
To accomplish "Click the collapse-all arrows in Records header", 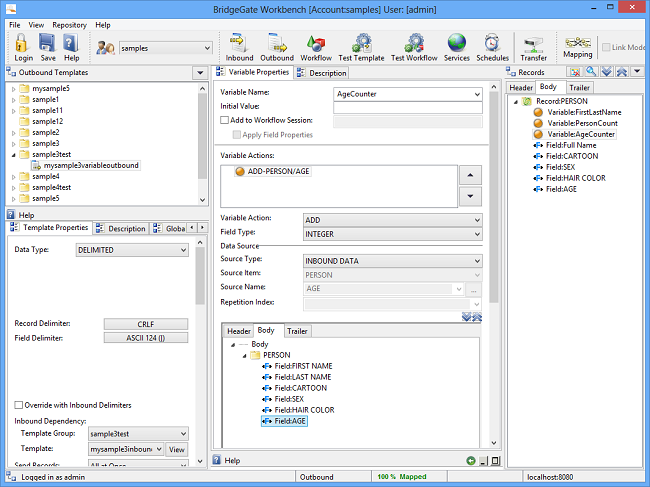I will [621, 72].
